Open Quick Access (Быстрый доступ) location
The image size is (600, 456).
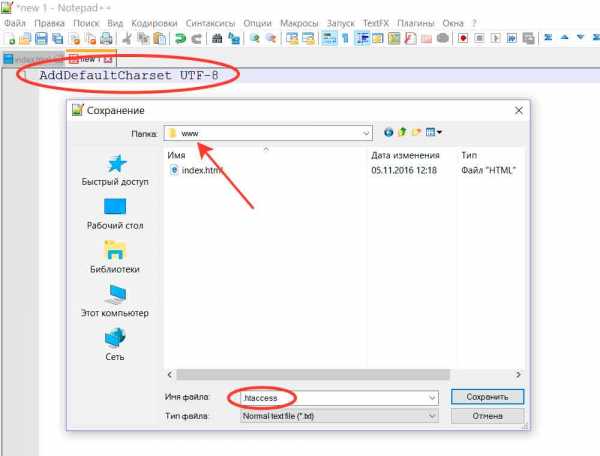(114, 170)
